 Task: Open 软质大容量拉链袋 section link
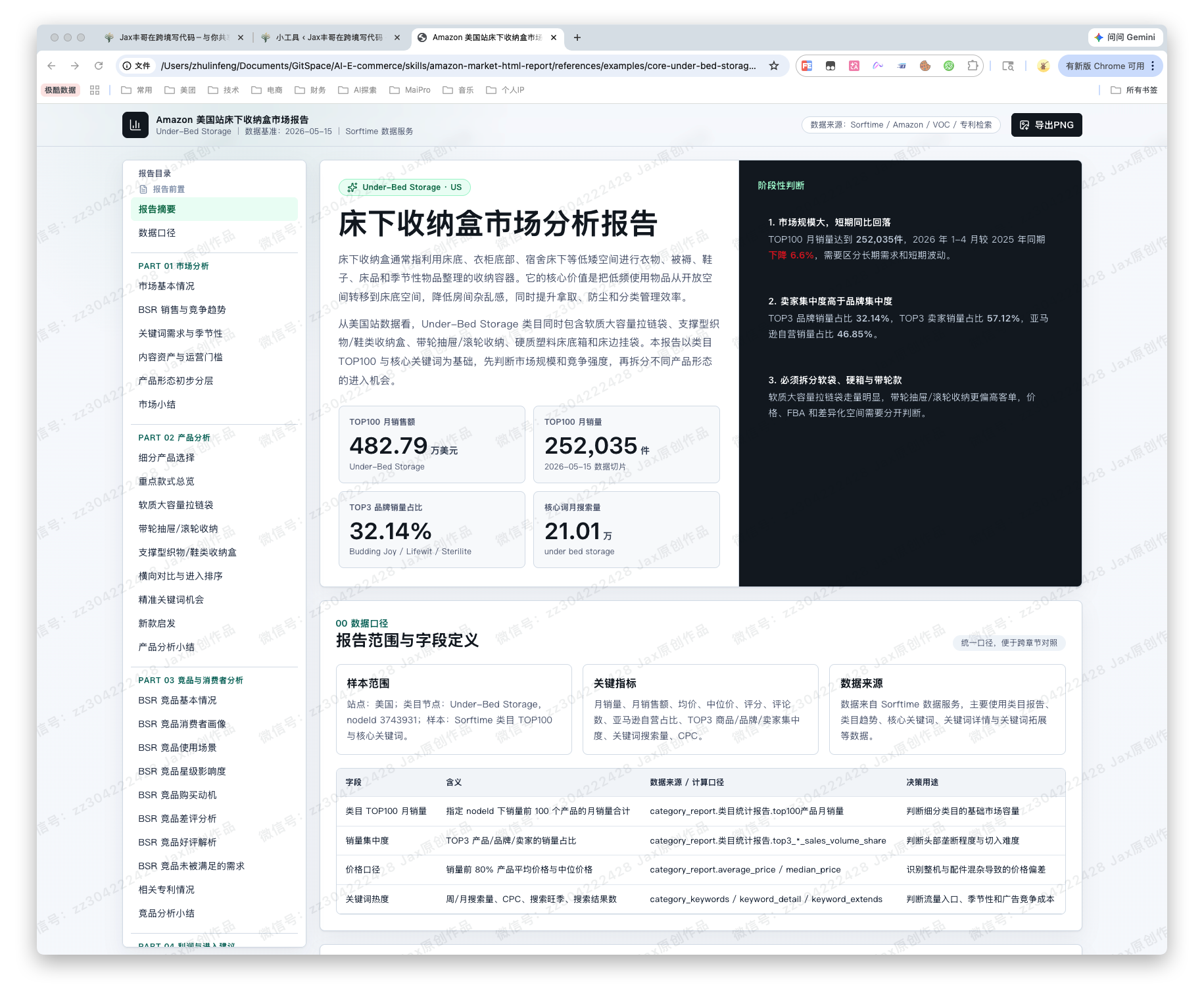[x=214, y=505]
